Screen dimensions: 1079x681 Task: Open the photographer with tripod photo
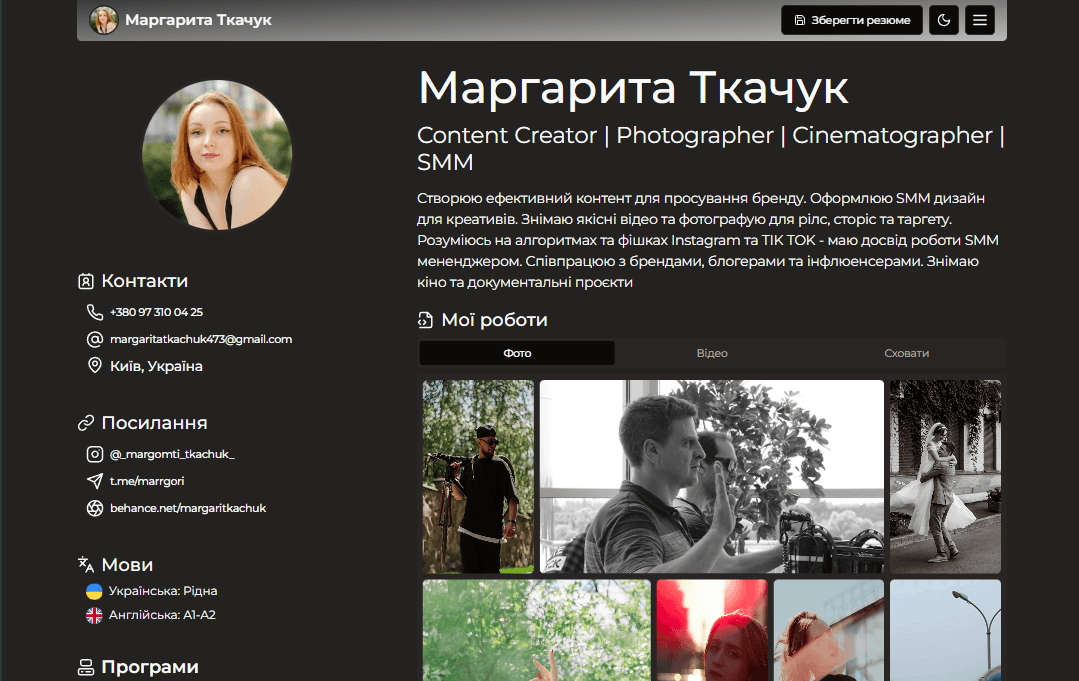point(478,476)
